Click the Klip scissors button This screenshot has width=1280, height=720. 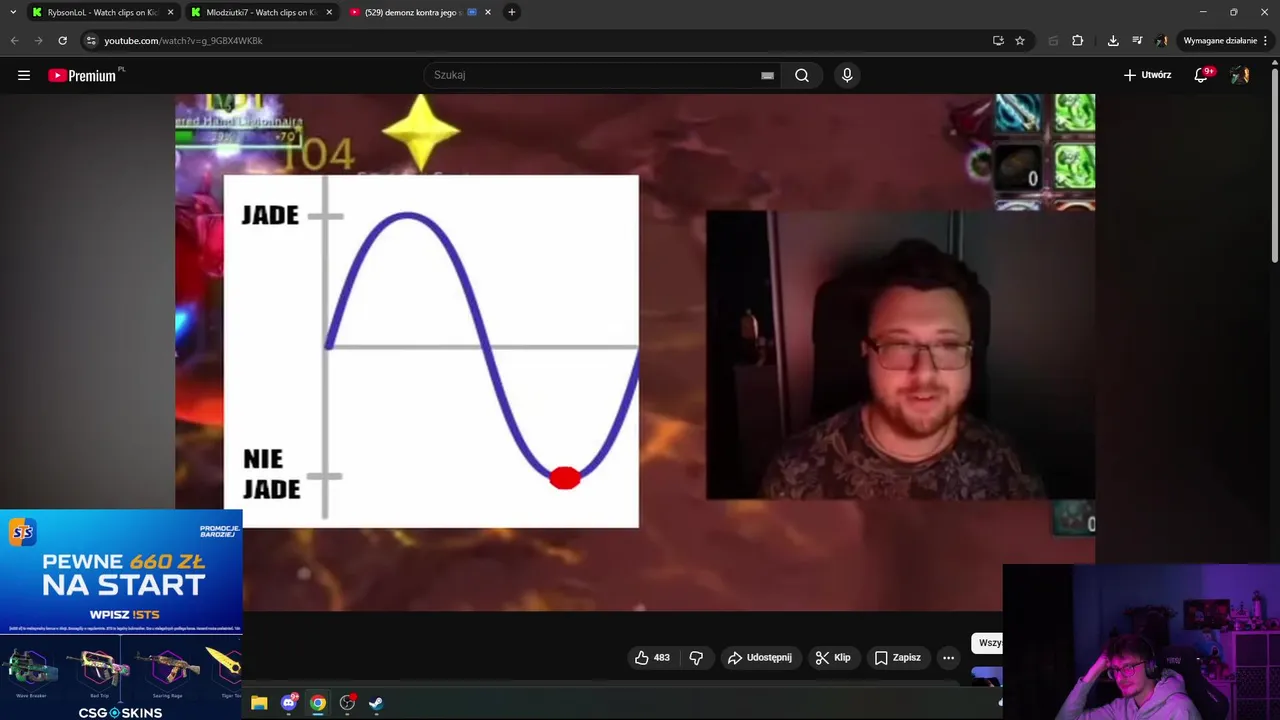(833, 657)
